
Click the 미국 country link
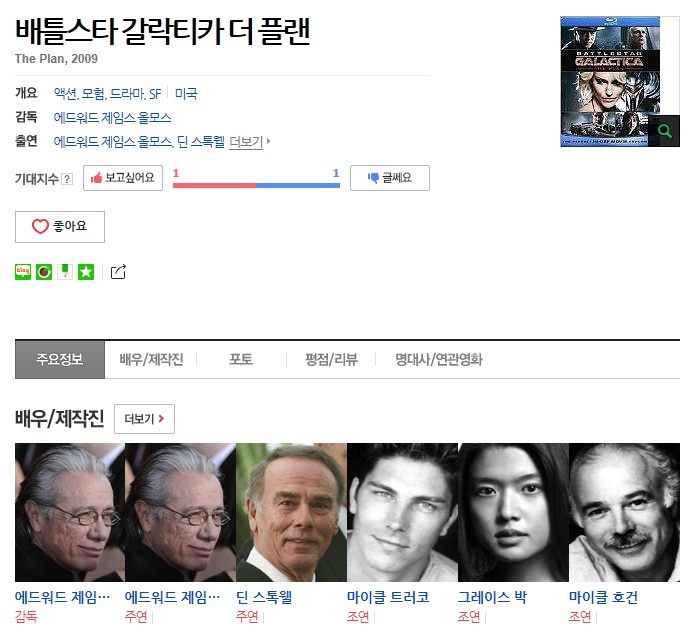coord(186,93)
